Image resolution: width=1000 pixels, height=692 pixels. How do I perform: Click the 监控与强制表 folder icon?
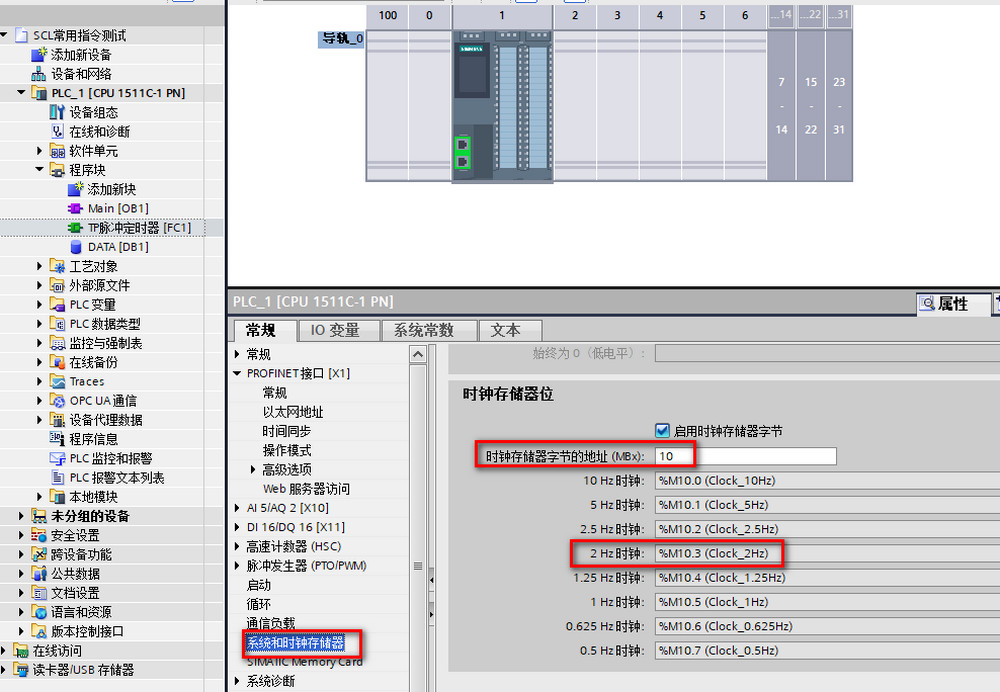point(57,342)
